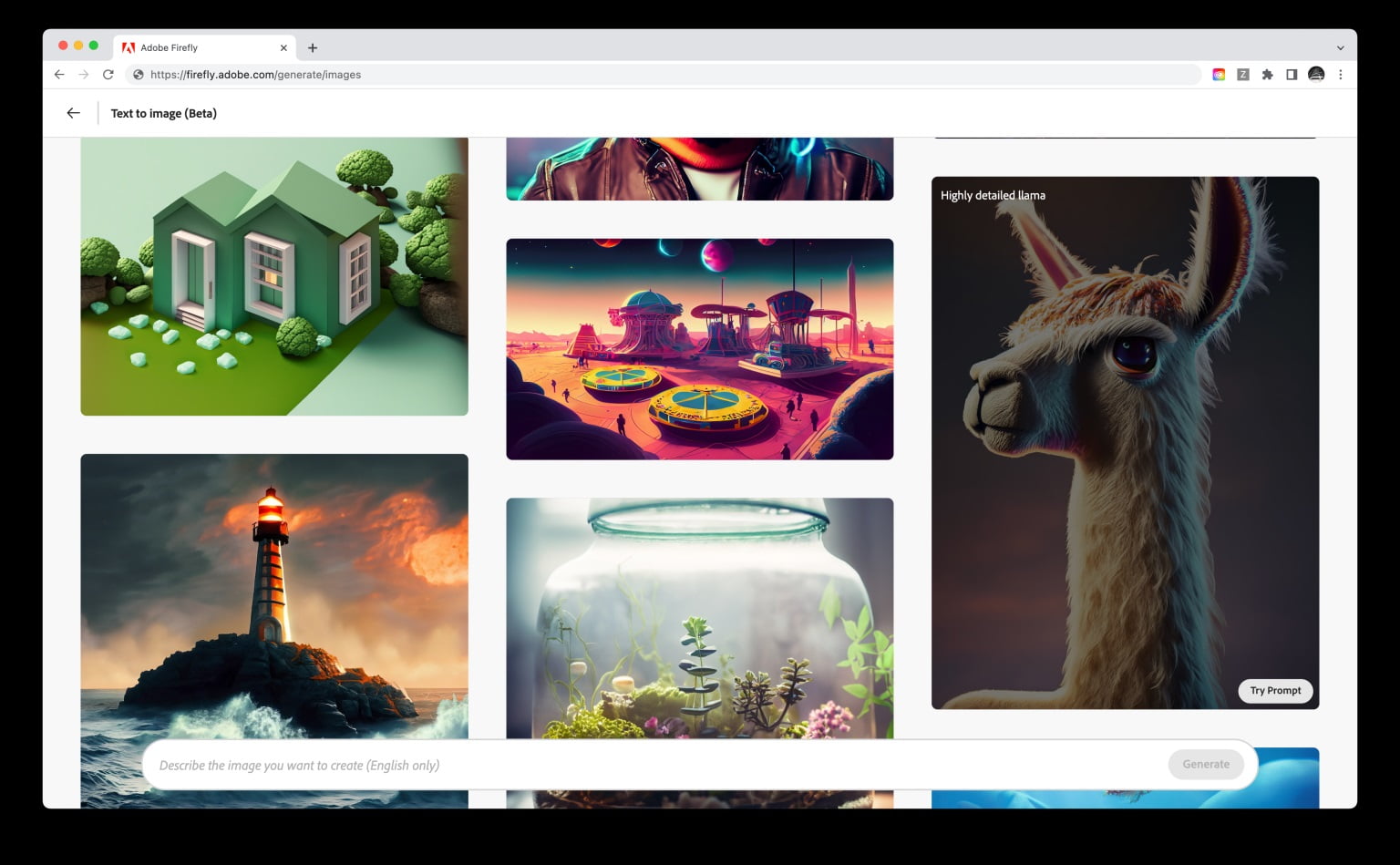Click the browser back navigation arrow

pos(58,74)
